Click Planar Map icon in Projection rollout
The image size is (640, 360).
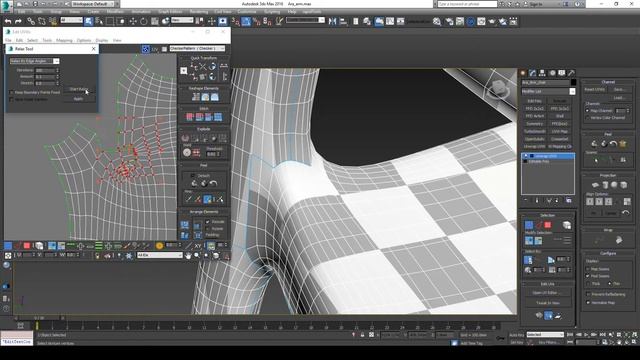[x=596, y=185]
